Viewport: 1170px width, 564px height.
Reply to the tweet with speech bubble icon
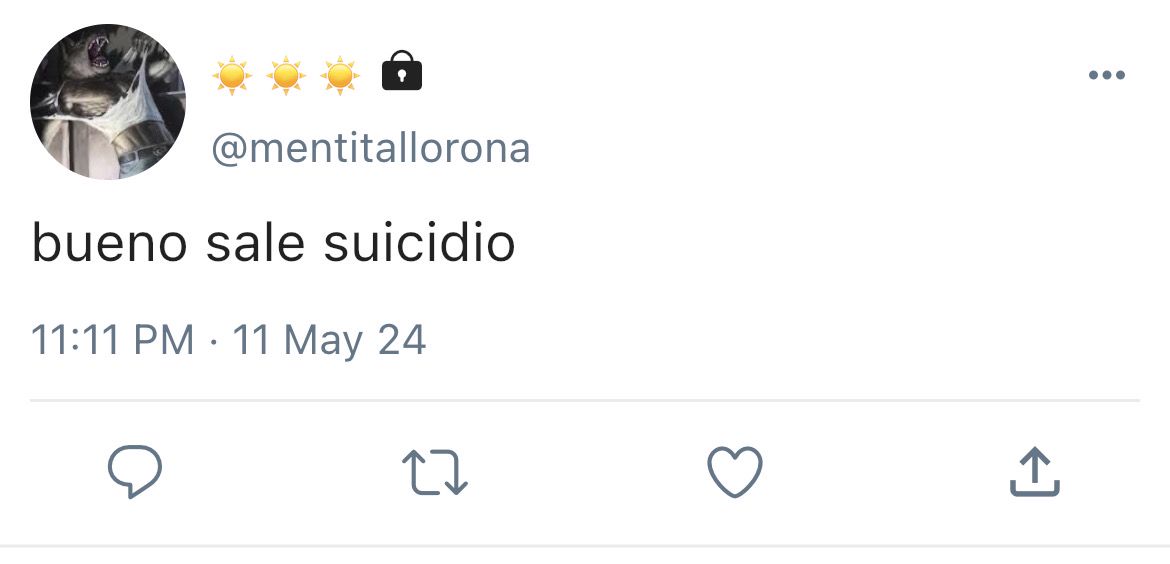click(135, 471)
